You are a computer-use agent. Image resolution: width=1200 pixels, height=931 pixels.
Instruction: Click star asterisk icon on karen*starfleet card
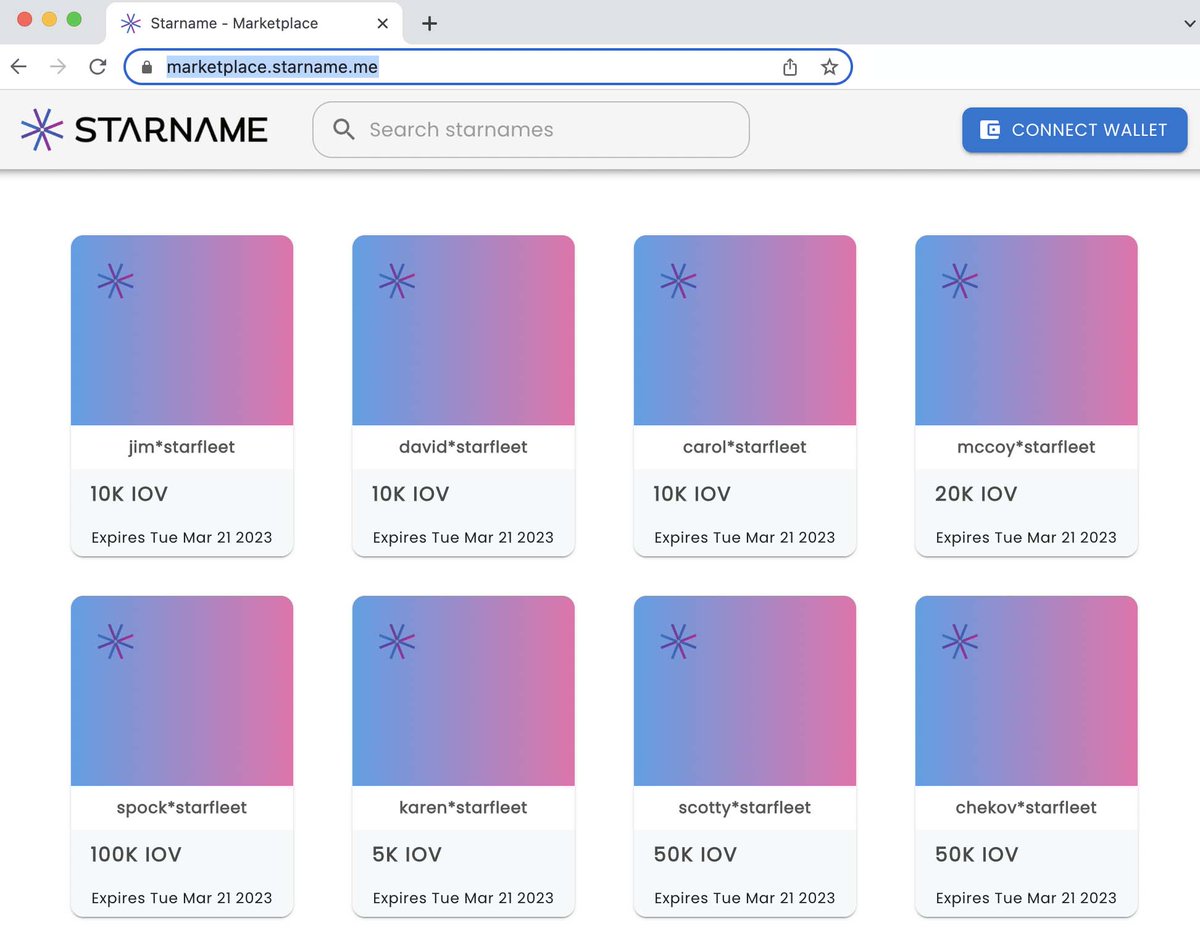click(397, 642)
